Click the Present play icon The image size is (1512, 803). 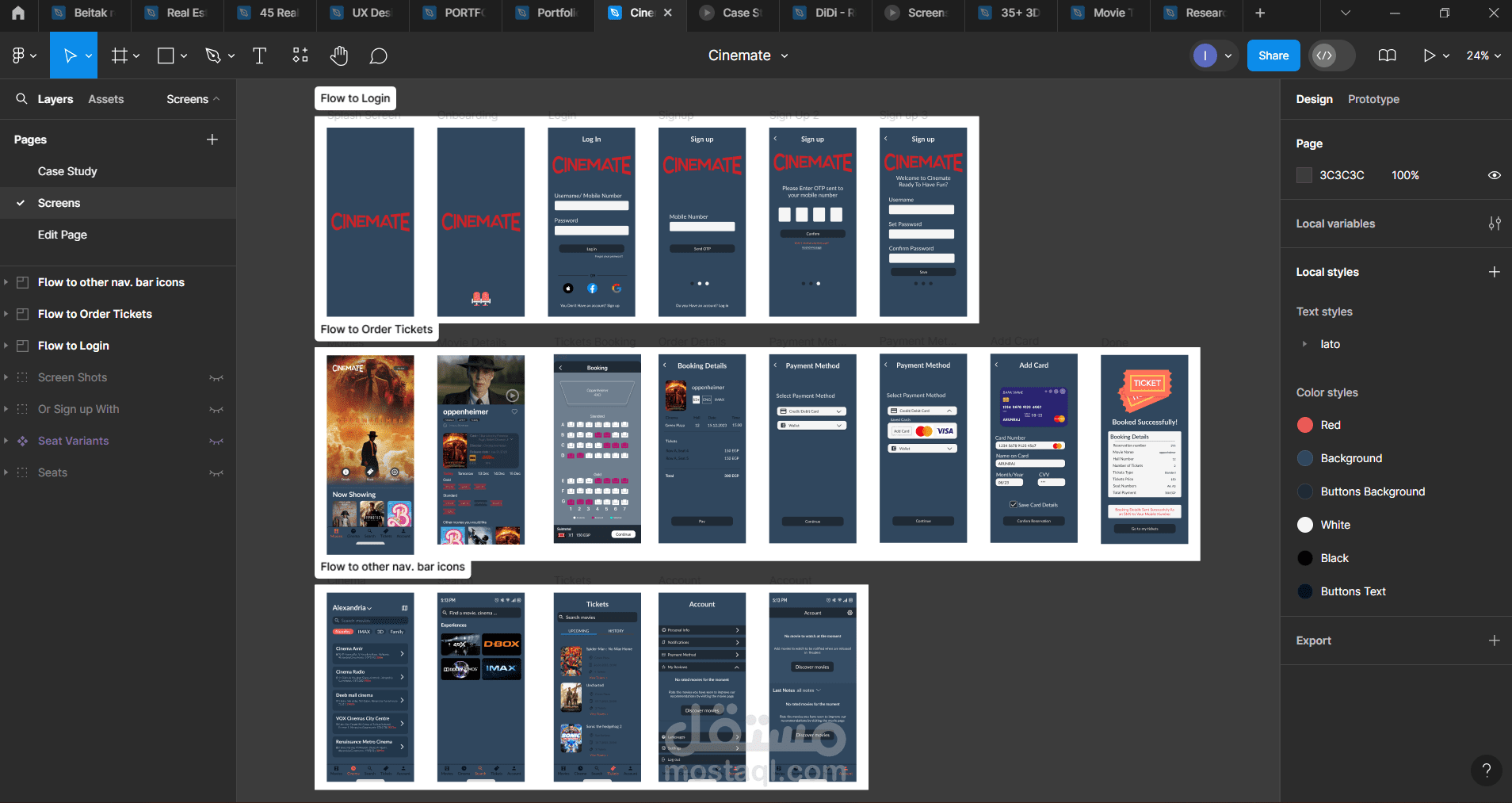pyautogui.click(x=1429, y=55)
